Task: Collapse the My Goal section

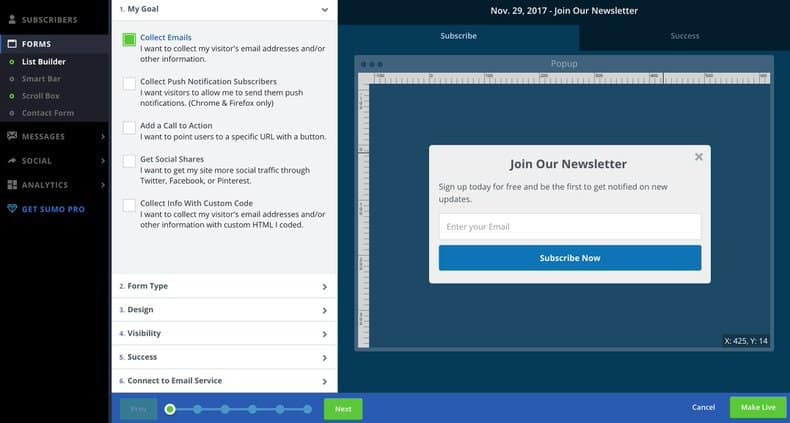Action: pos(324,9)
